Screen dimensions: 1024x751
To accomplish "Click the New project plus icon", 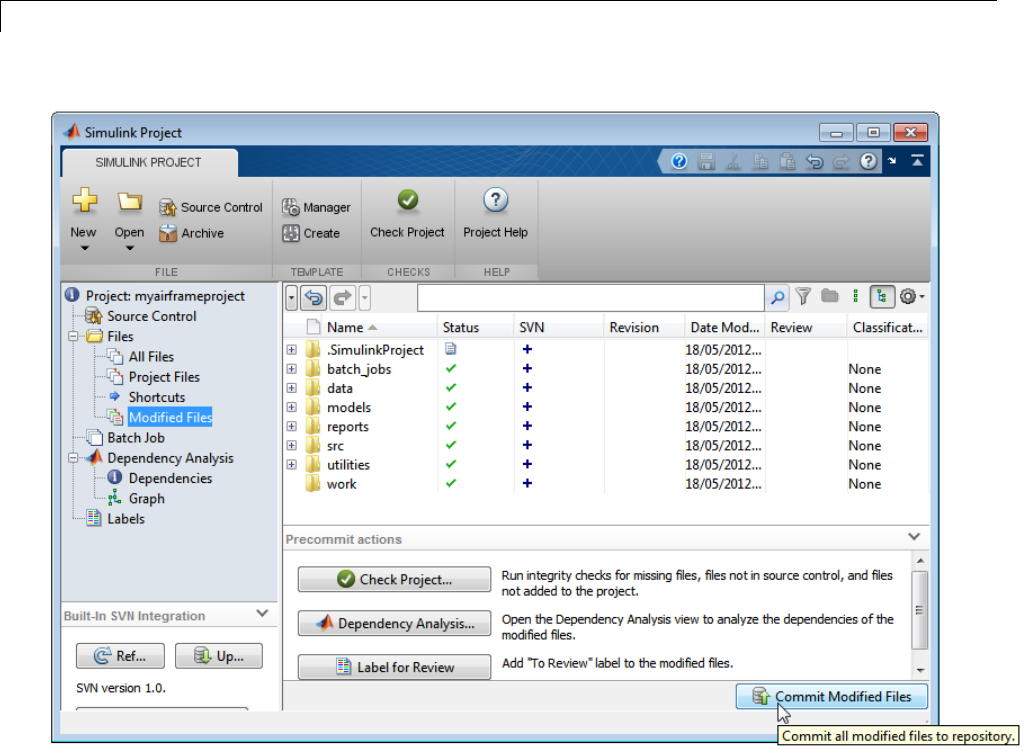I will click(x=85, y=200).
